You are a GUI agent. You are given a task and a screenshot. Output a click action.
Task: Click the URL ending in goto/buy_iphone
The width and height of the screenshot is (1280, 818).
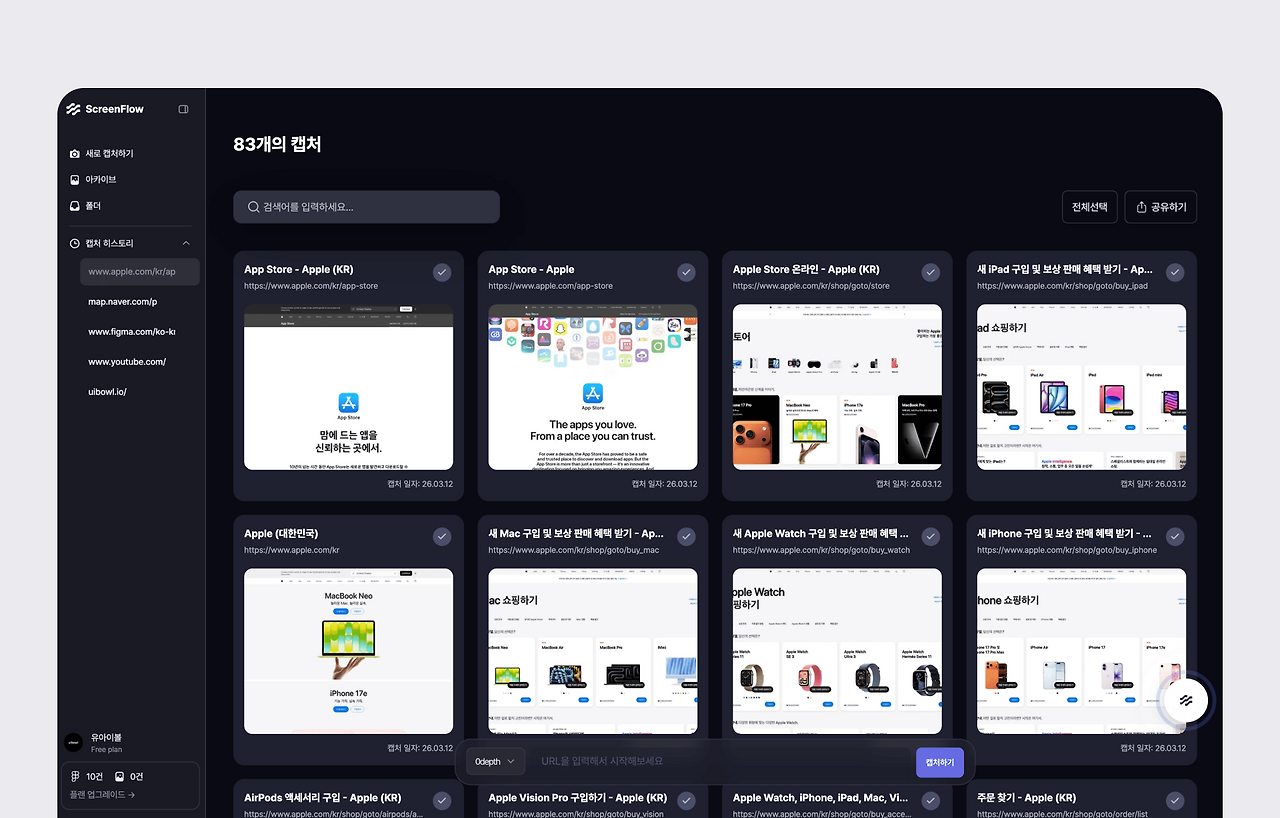point(1067,550)
